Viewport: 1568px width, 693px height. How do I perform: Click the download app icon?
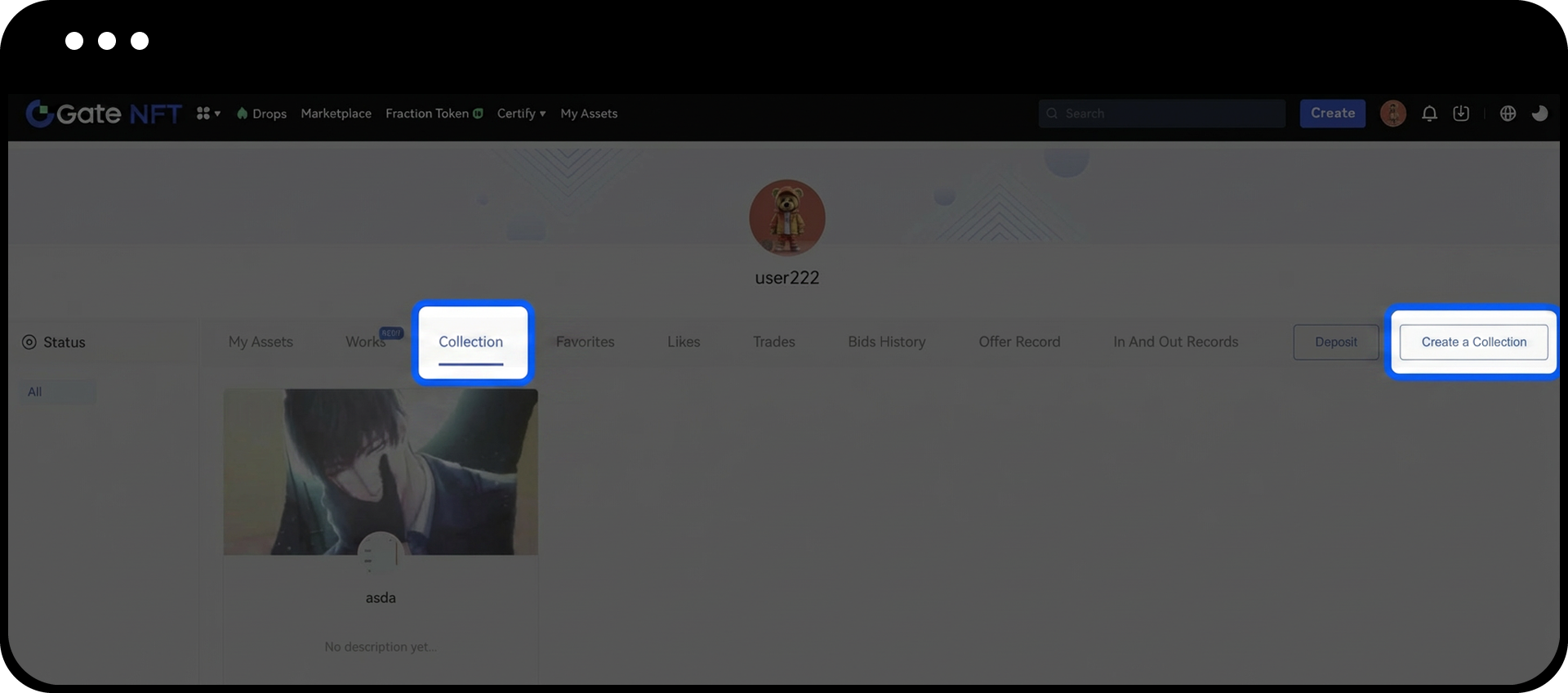pyautogui.click(x=1461, y=114)
